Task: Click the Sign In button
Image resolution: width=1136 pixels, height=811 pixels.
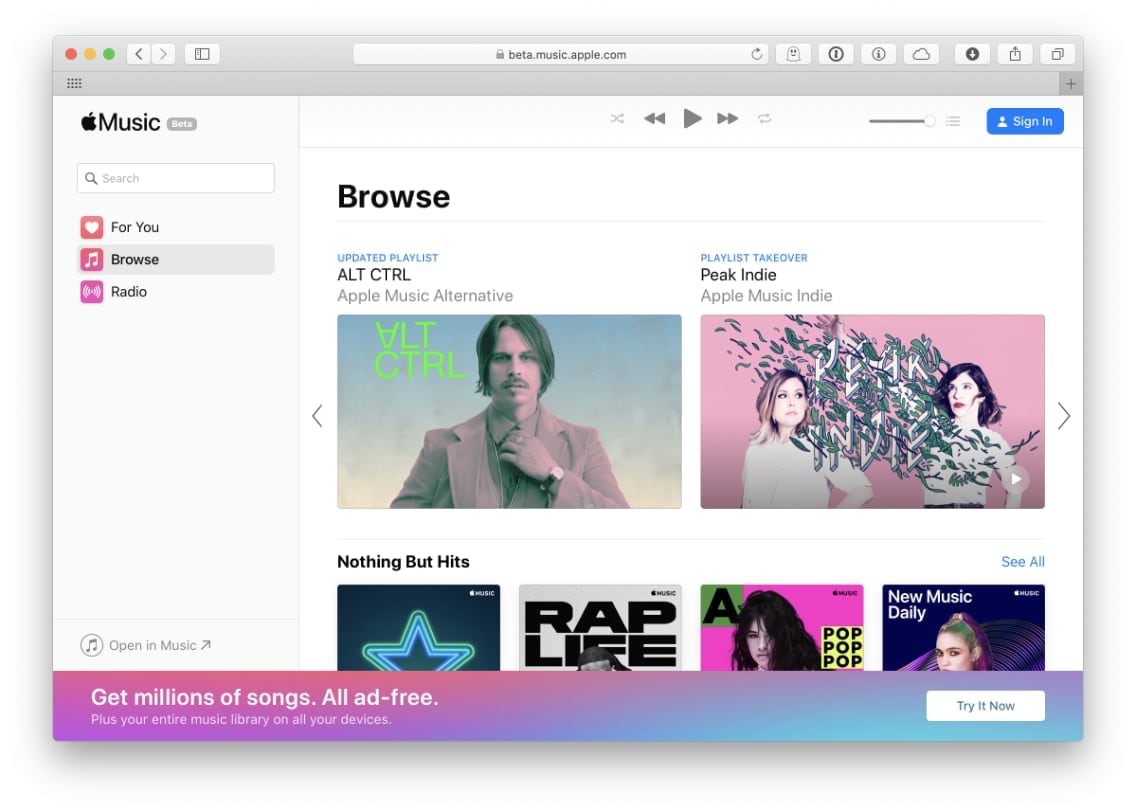Action: [x=1024, y=121]
